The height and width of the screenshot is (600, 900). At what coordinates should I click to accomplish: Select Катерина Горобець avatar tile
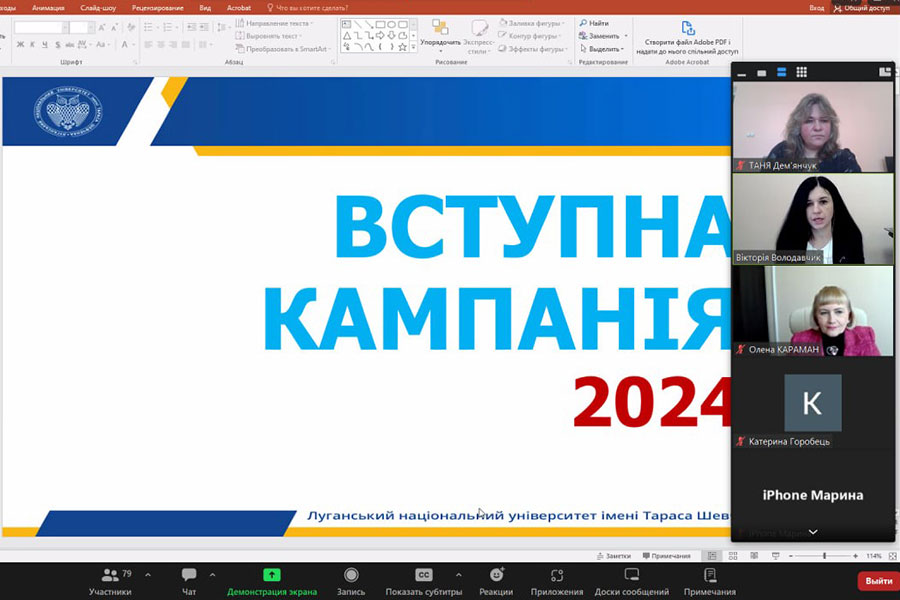pyautogui.click(x=812, y=403)
